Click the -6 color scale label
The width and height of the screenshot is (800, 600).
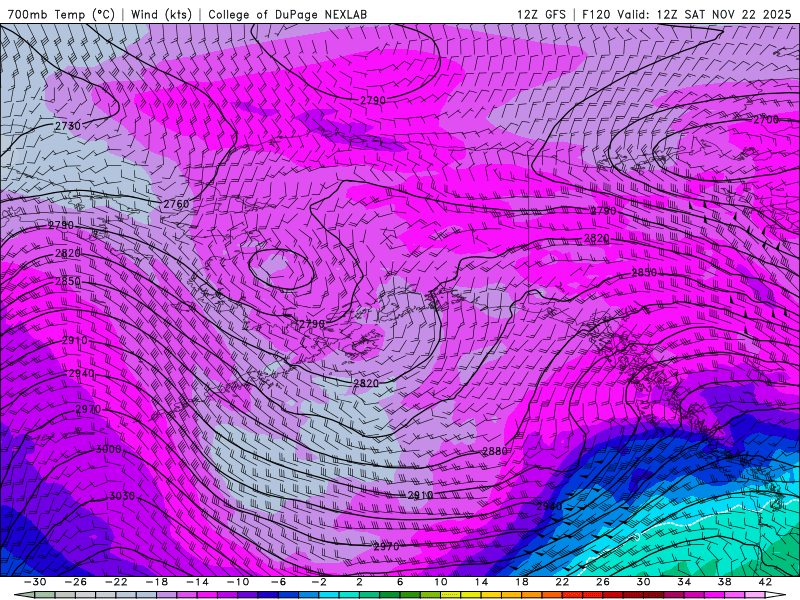pos(279,582)
